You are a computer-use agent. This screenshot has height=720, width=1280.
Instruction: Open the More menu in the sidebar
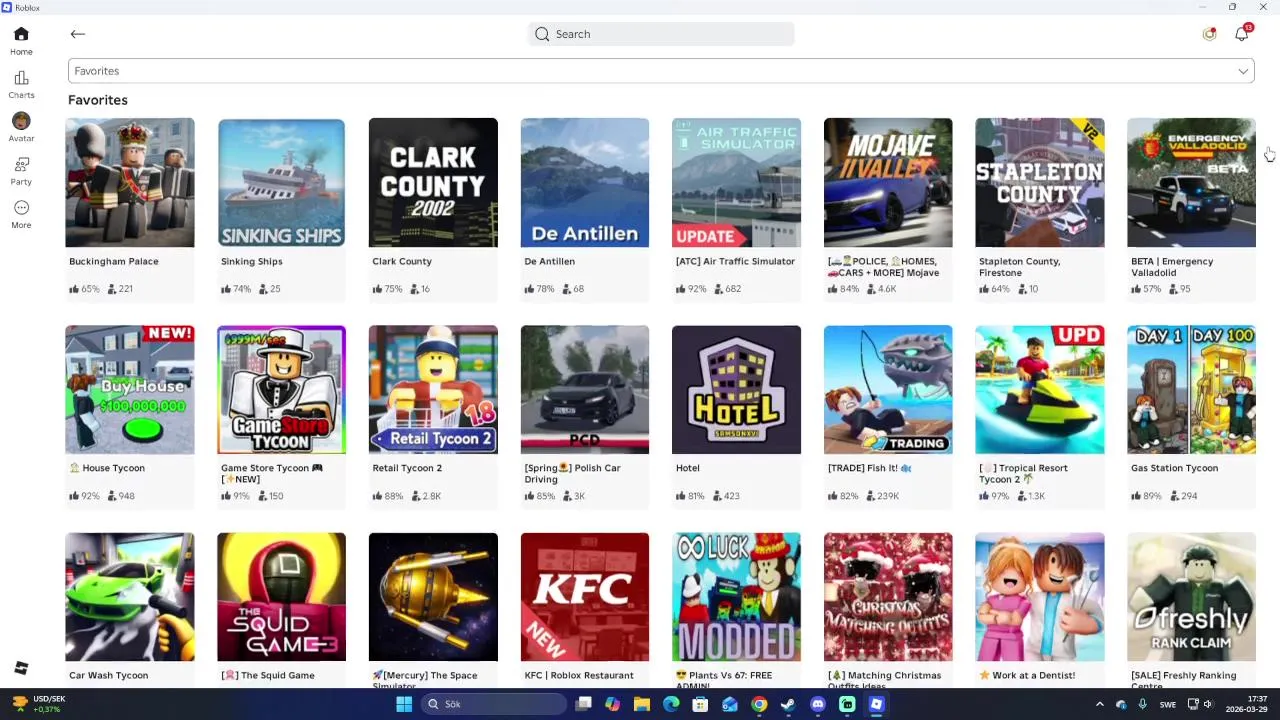[x=21, y=214]
